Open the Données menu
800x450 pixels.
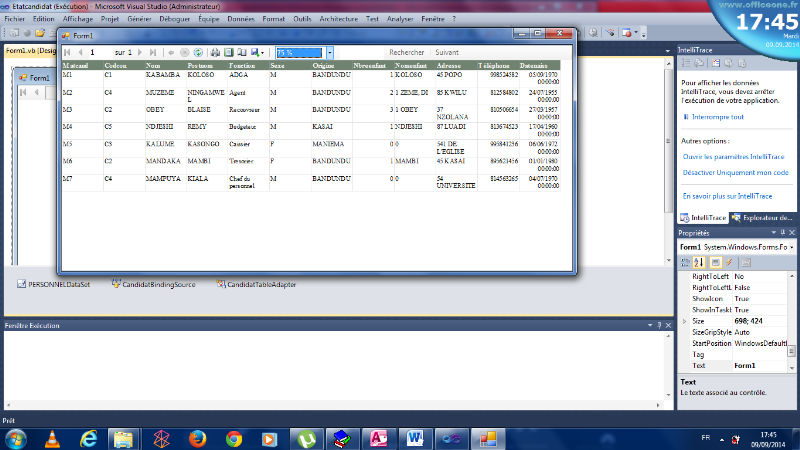pyautogui.click(x=241, y=19)
